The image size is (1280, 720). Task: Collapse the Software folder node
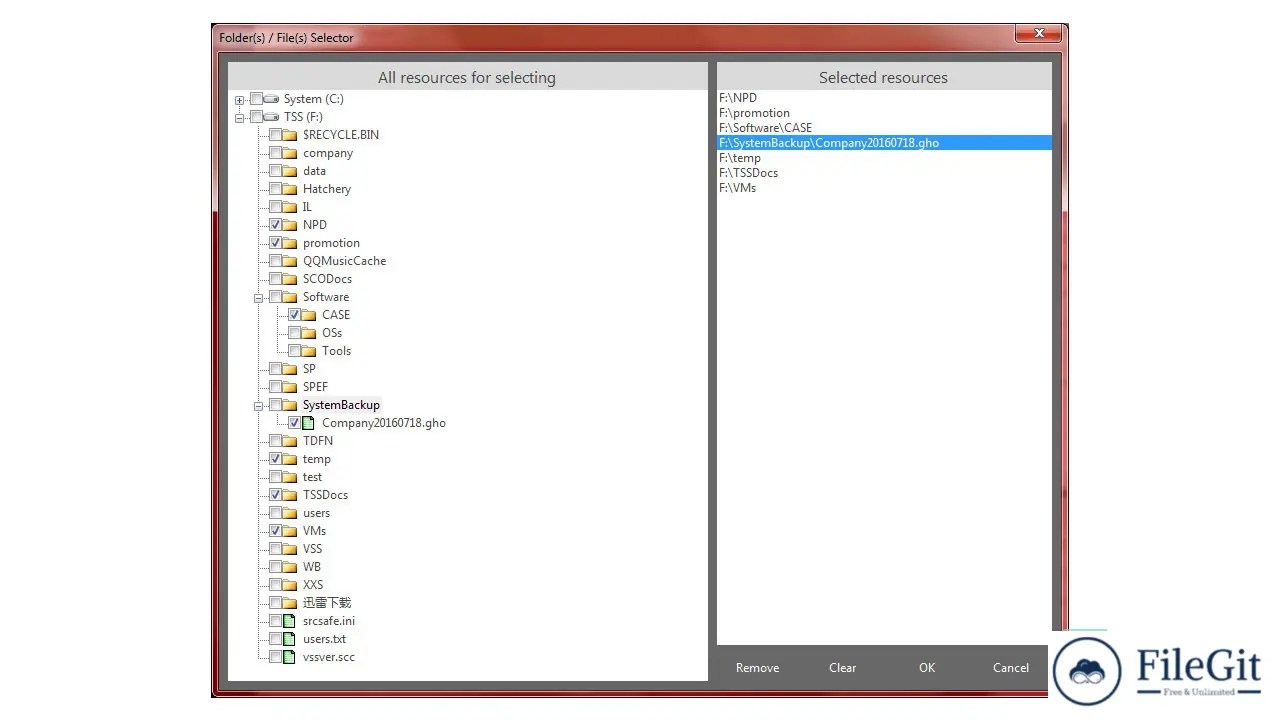258,298
